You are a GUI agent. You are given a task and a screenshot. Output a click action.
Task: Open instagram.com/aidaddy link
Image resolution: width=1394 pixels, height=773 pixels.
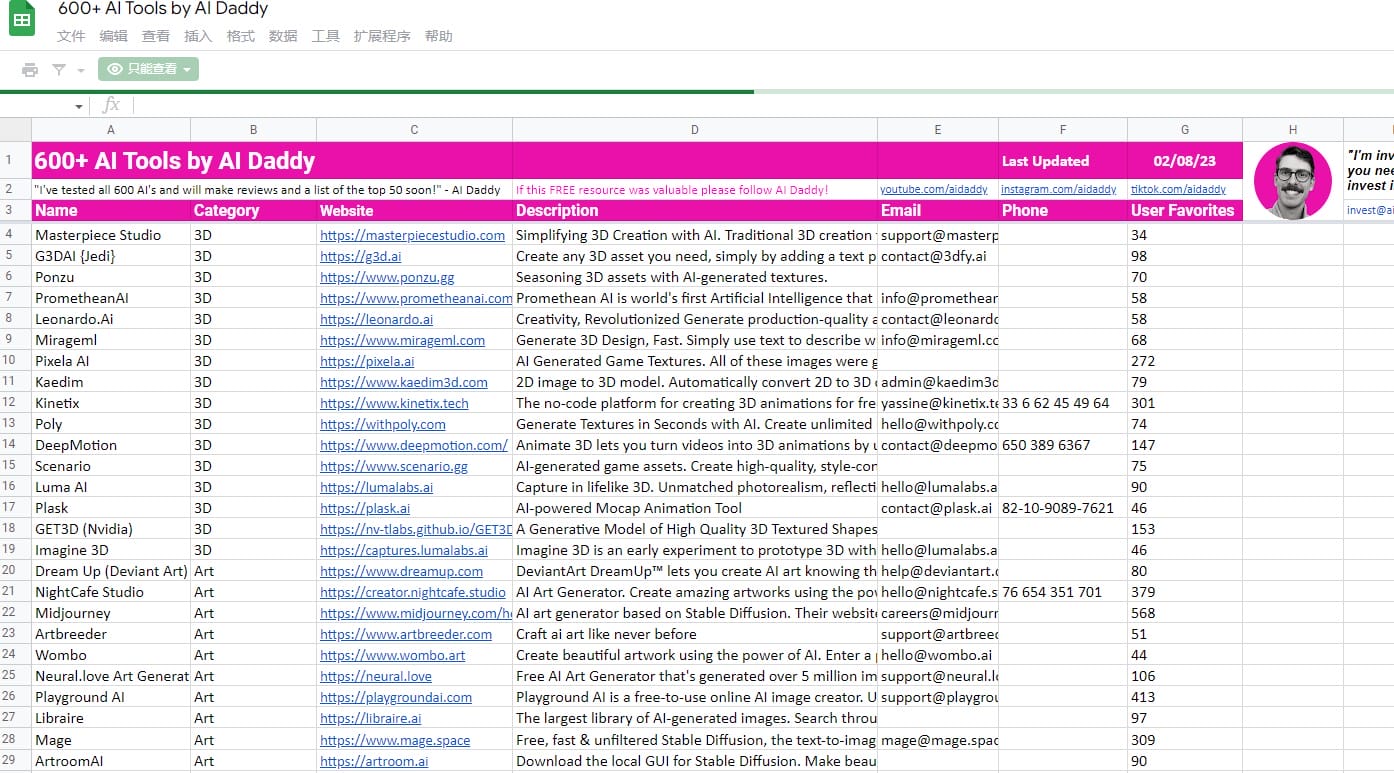(x=1059, y=189)
